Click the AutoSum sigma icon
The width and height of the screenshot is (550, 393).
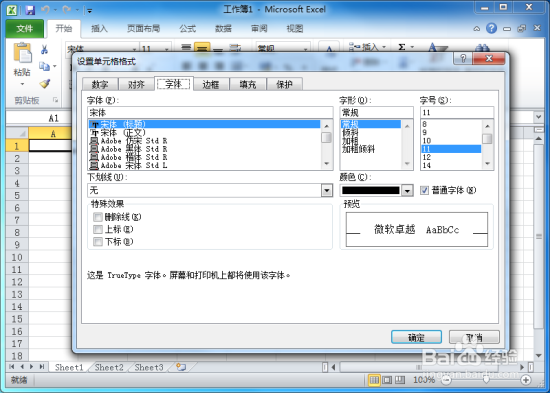(402, 47)
